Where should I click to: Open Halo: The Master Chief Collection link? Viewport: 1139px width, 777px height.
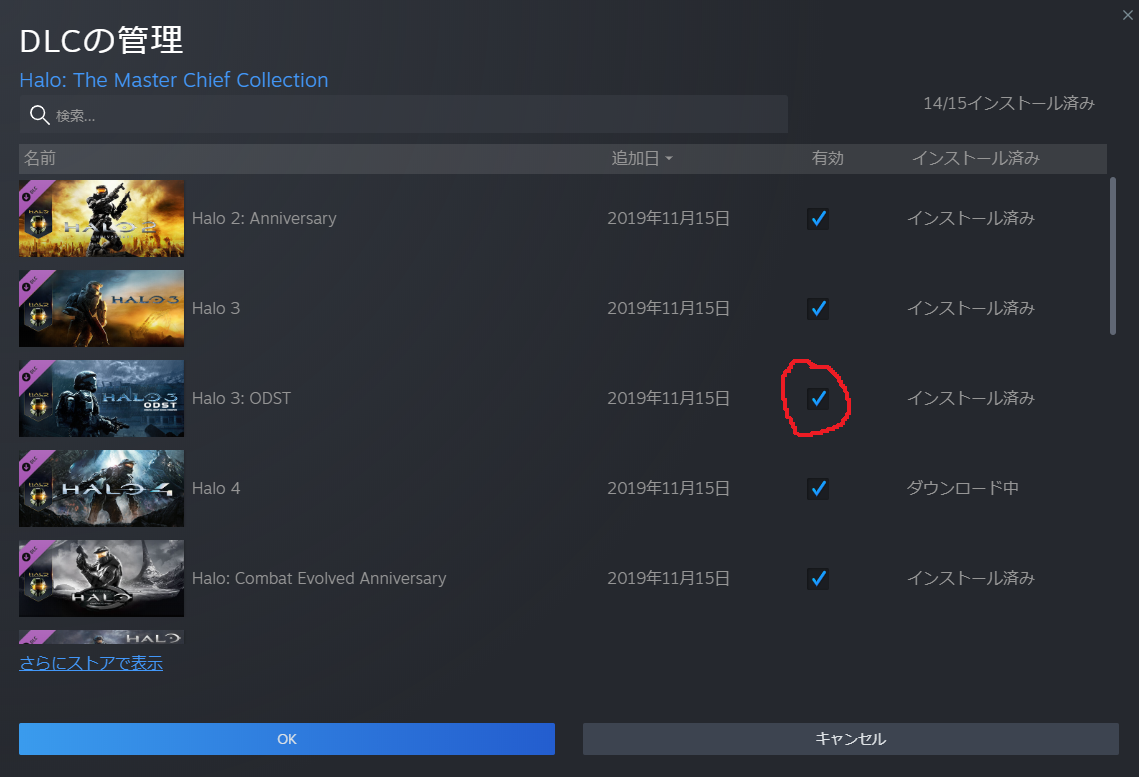click(x=174, y=80)
